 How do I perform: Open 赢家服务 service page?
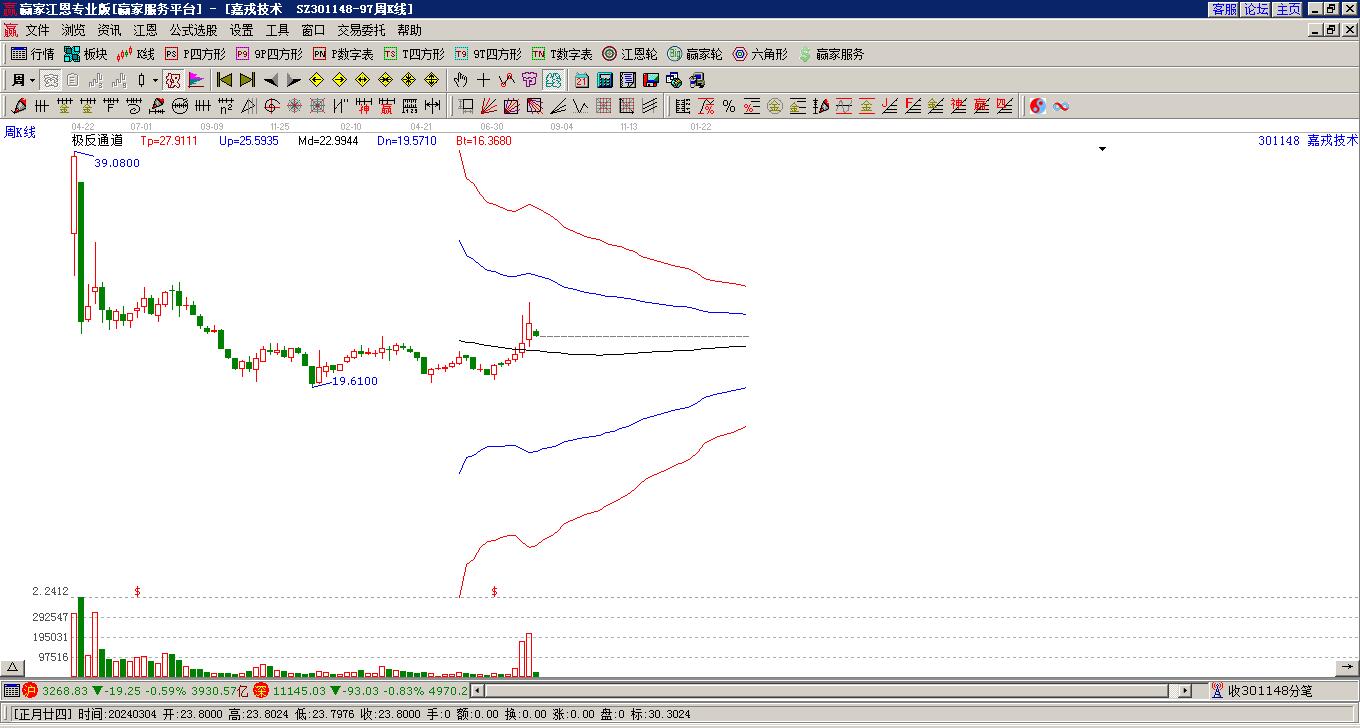pyautogui.click(x=831, y=54)
